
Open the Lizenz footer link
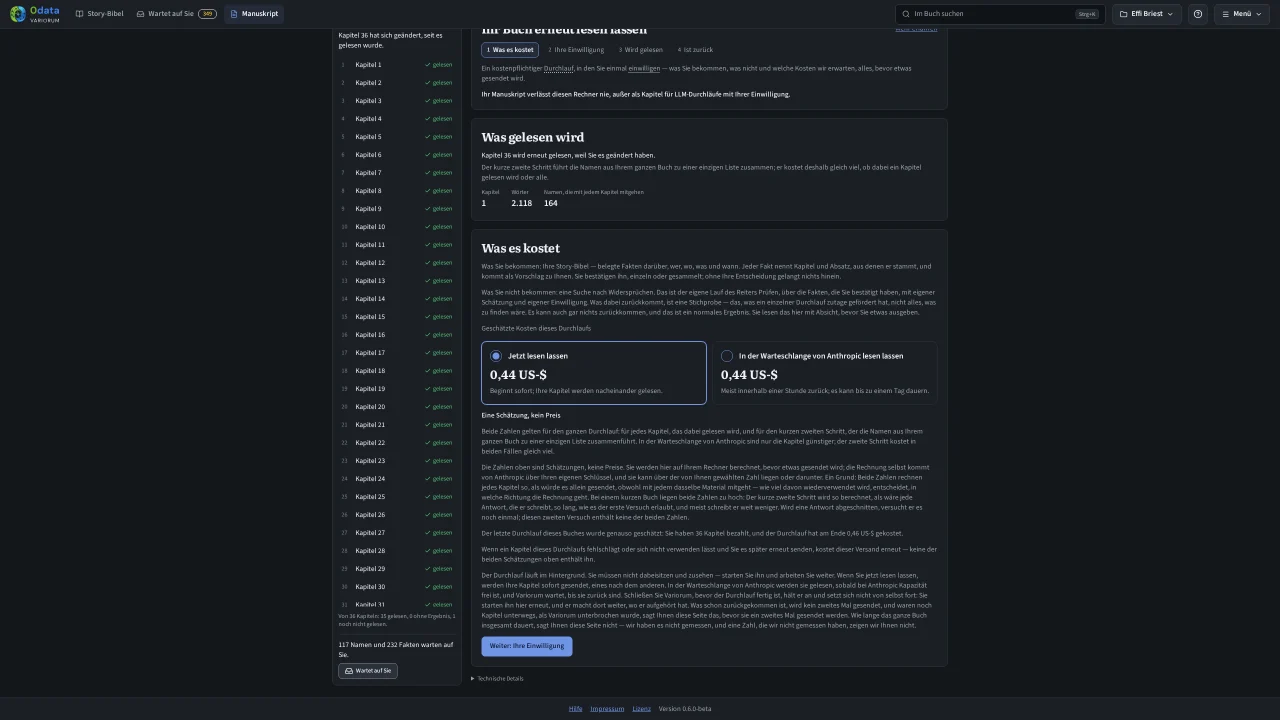coord(641,709)
